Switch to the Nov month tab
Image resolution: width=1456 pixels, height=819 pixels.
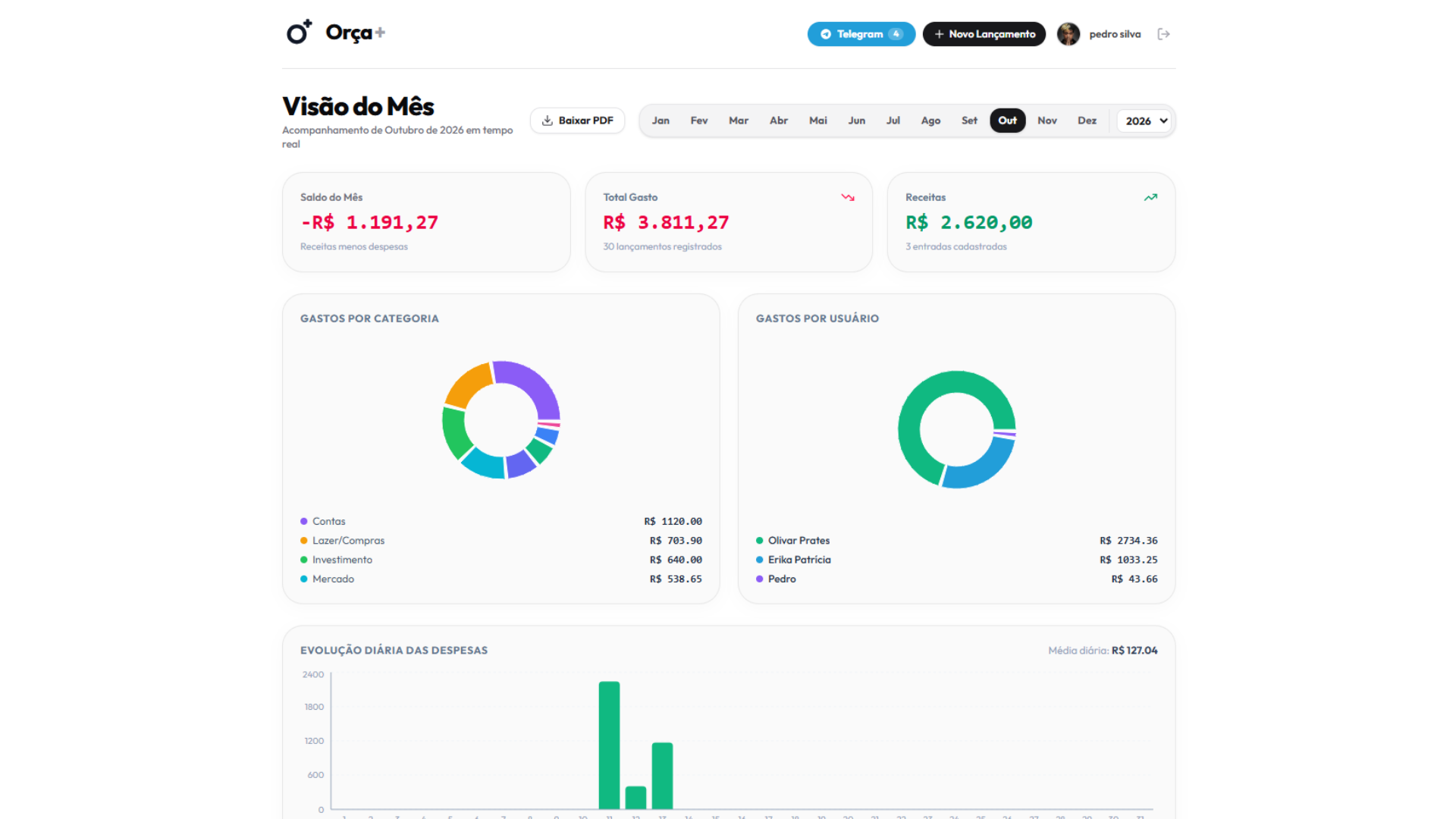click(1047, 121)
